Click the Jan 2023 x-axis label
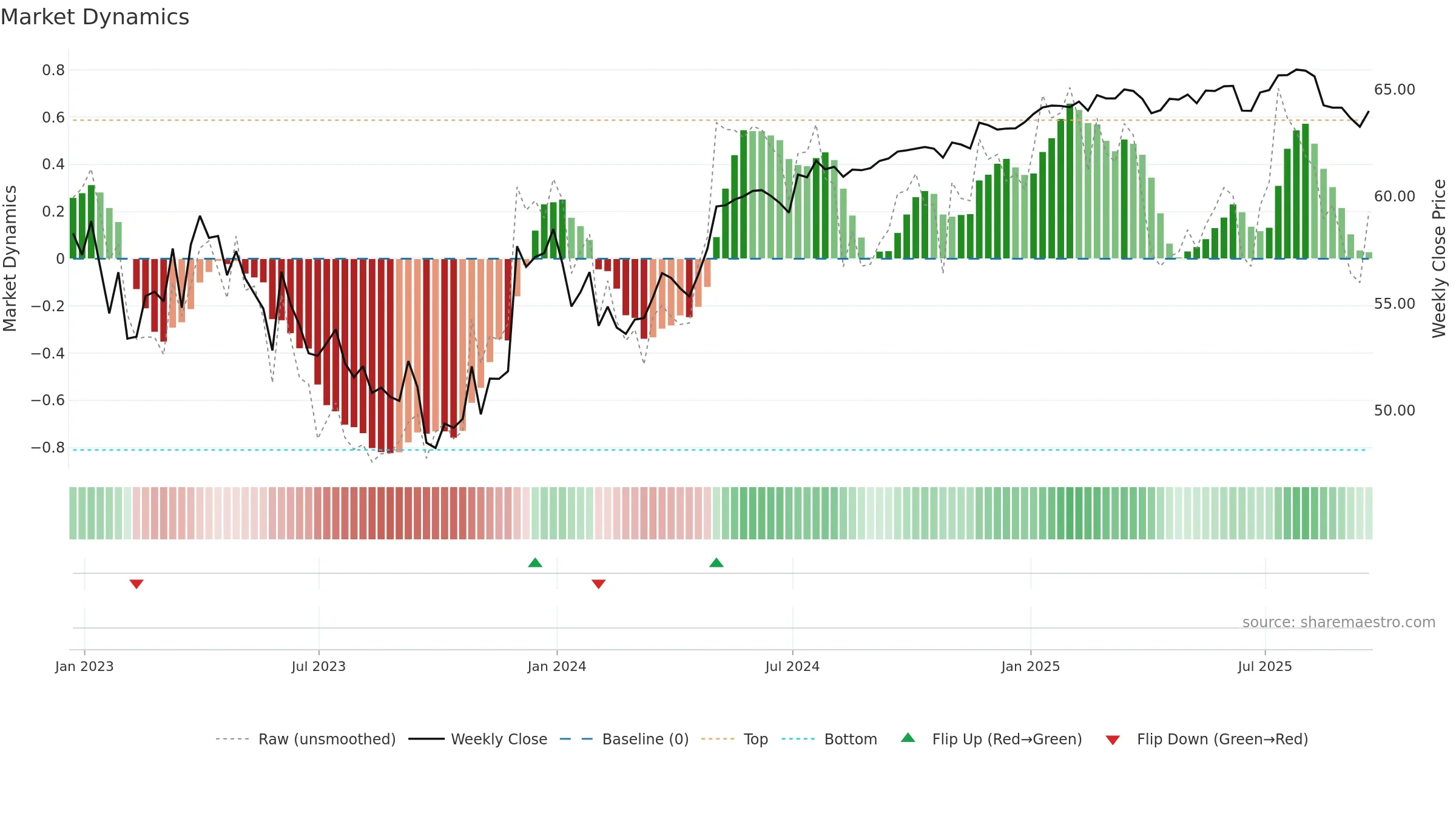The width and height of the screenshot is (1456, 819). click(84, 666)
